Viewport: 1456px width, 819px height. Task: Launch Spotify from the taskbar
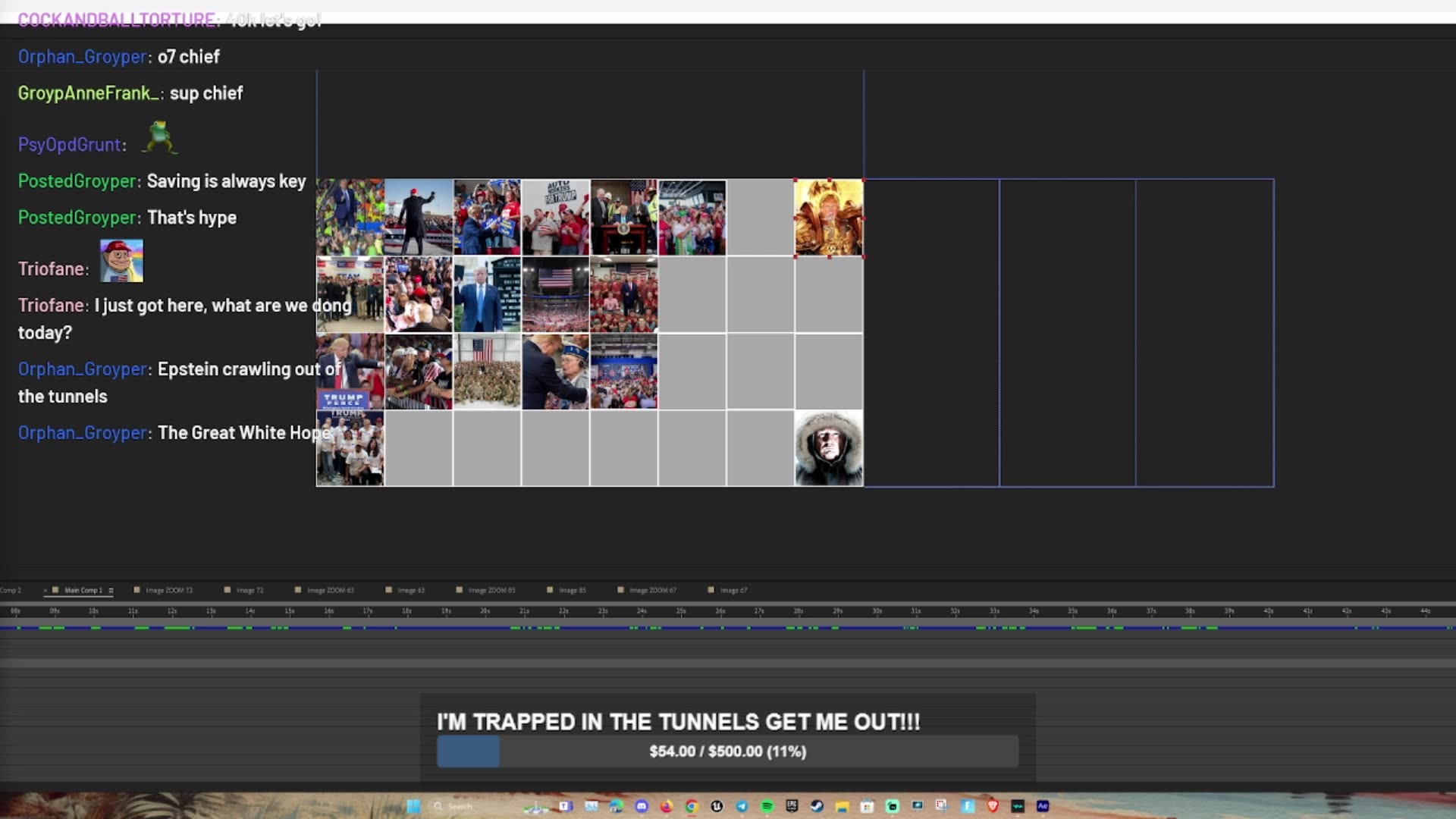tap(768, 806)
